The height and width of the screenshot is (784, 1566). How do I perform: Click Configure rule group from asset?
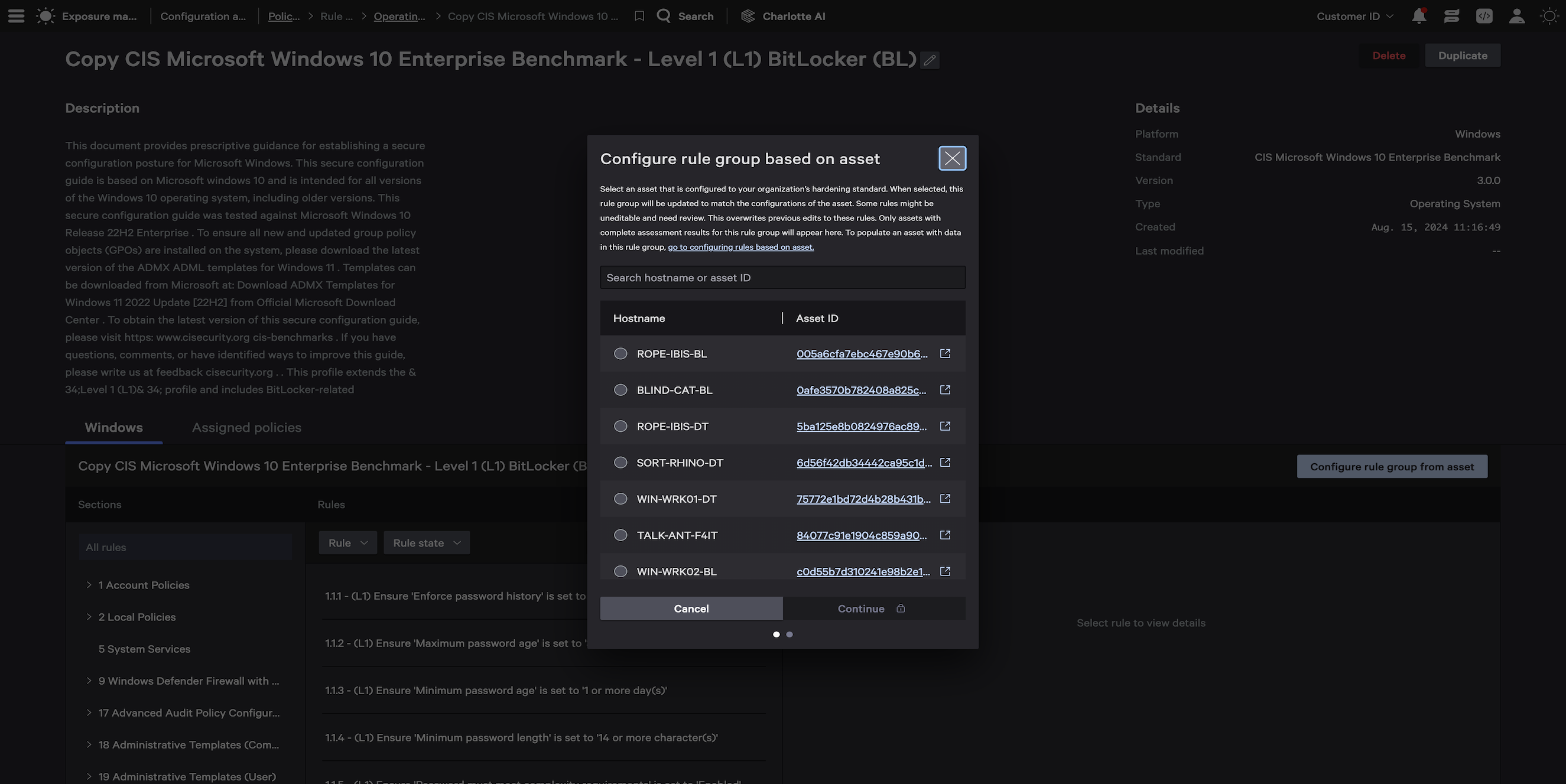(1392, 467)
